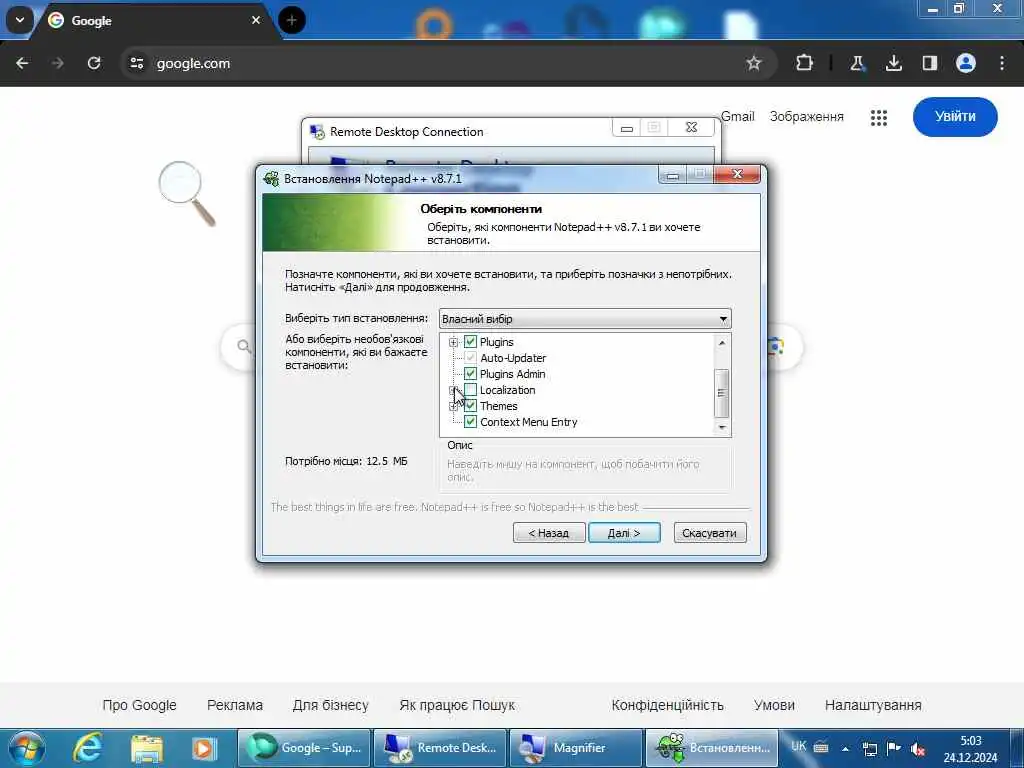Click the Magnifier lens icon
Viewport: 1024px width, 768px height.
click(x=186, y=193)
